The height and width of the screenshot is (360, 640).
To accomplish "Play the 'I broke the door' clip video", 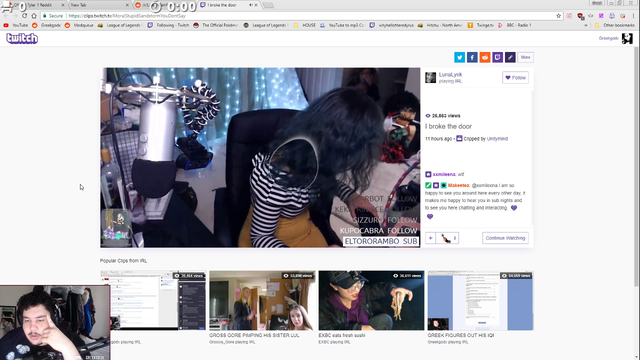I will 260,158.
